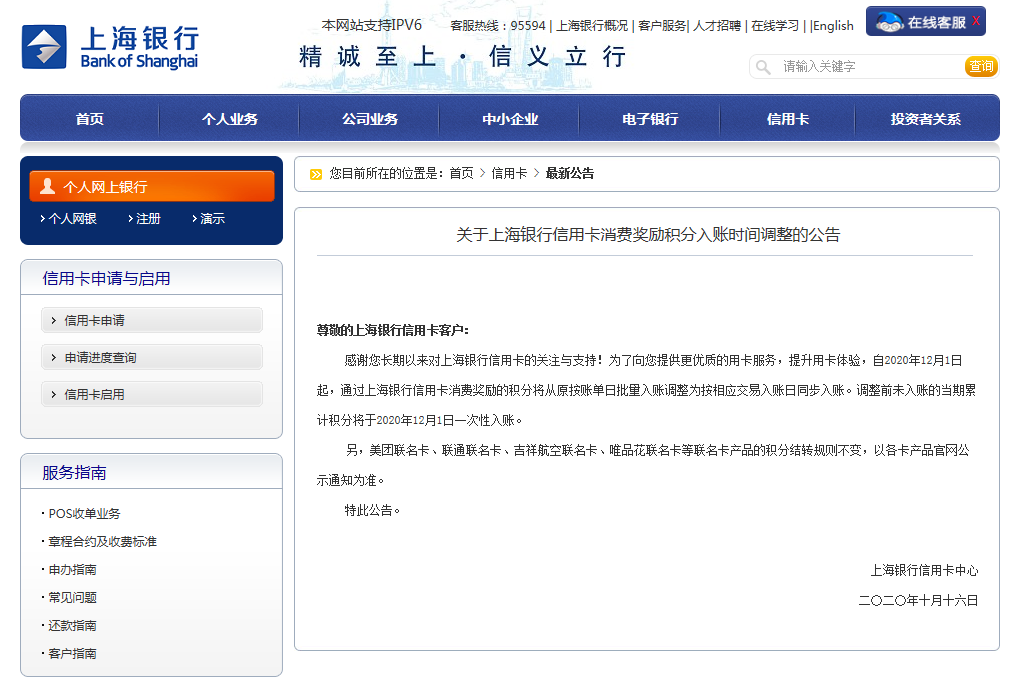Click the closing line 特此公告
1014x688 pixels.
(372, 510)
